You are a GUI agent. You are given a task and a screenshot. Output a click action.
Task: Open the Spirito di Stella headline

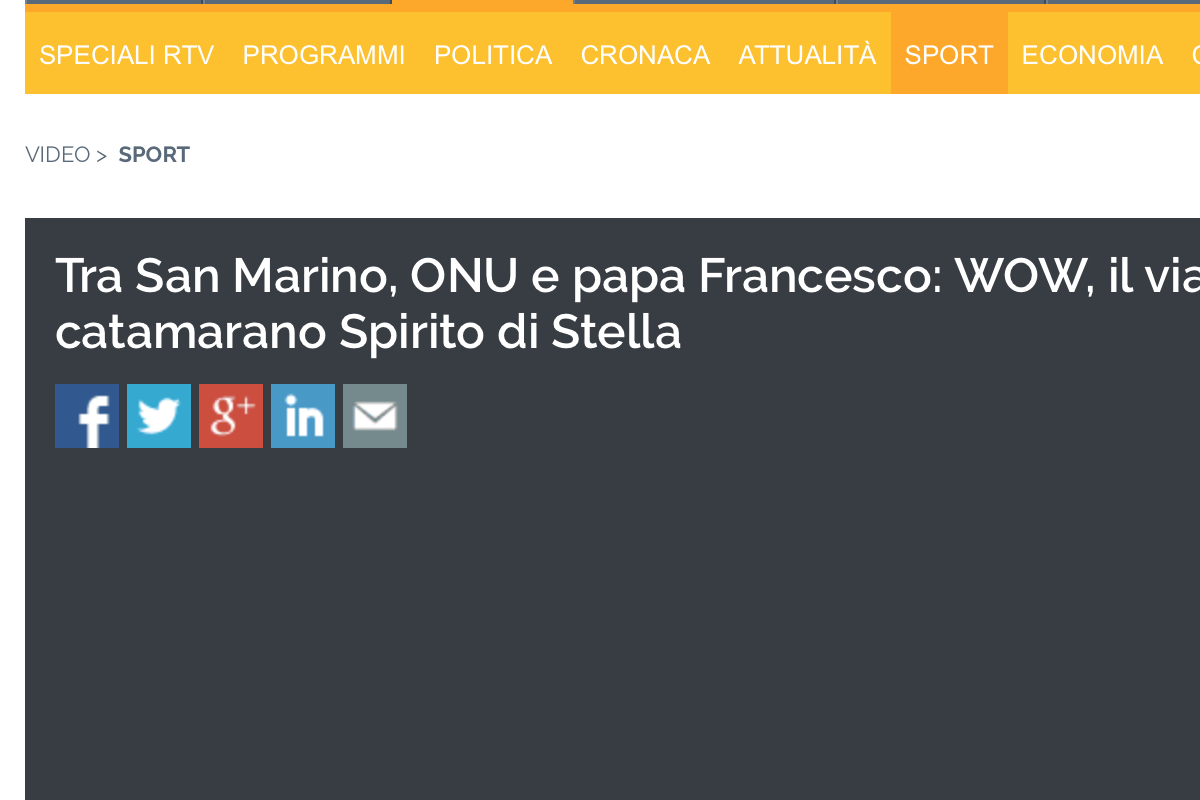click(627, 304)
